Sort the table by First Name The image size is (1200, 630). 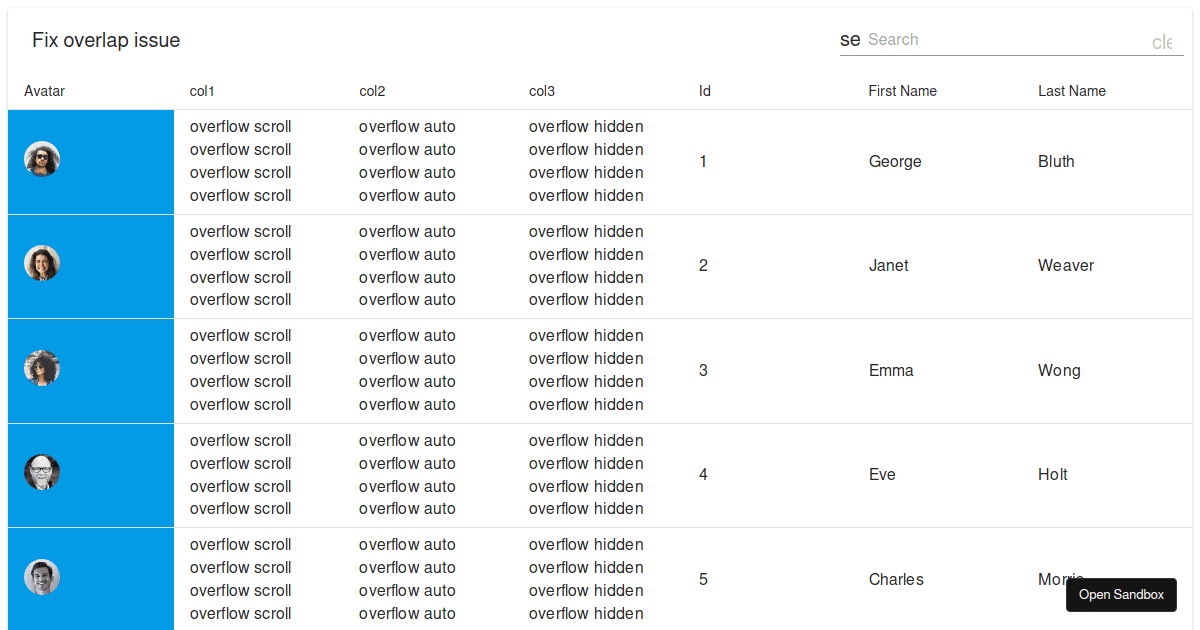pos(902,91)
